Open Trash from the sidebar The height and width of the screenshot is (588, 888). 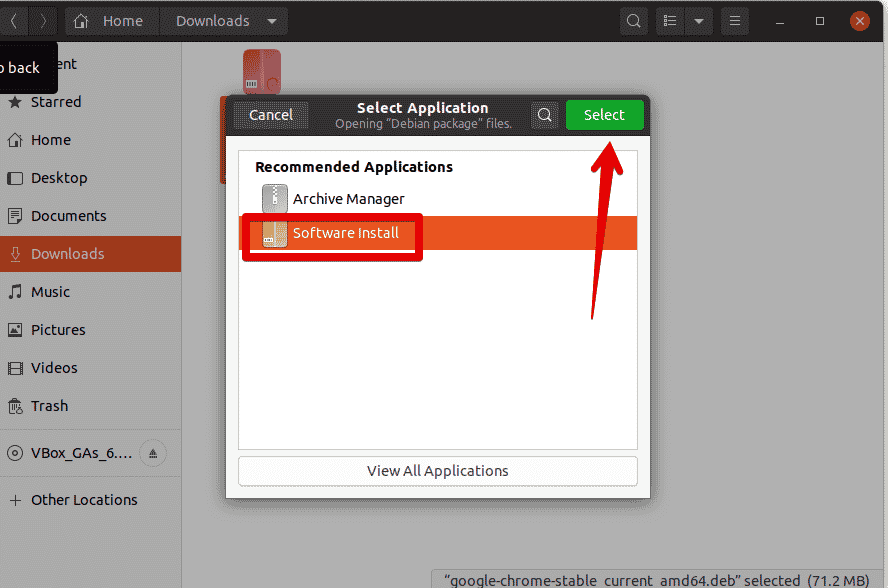pos(49,406)
